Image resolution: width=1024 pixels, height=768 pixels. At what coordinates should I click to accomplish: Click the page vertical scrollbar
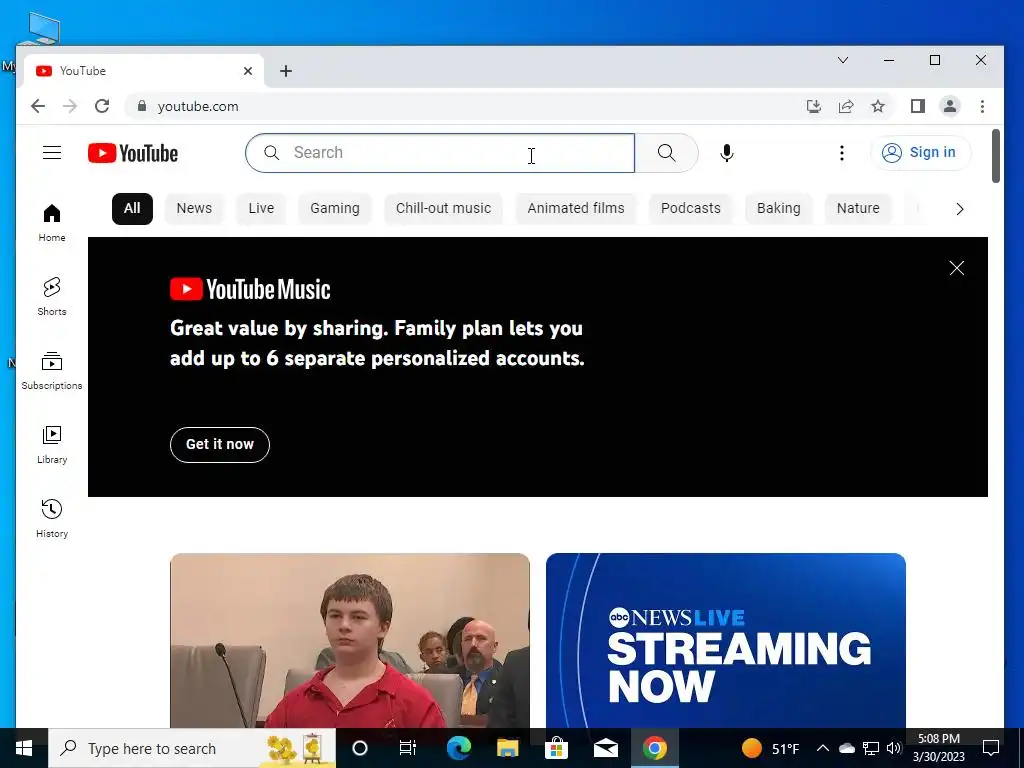tap(996, 157)
